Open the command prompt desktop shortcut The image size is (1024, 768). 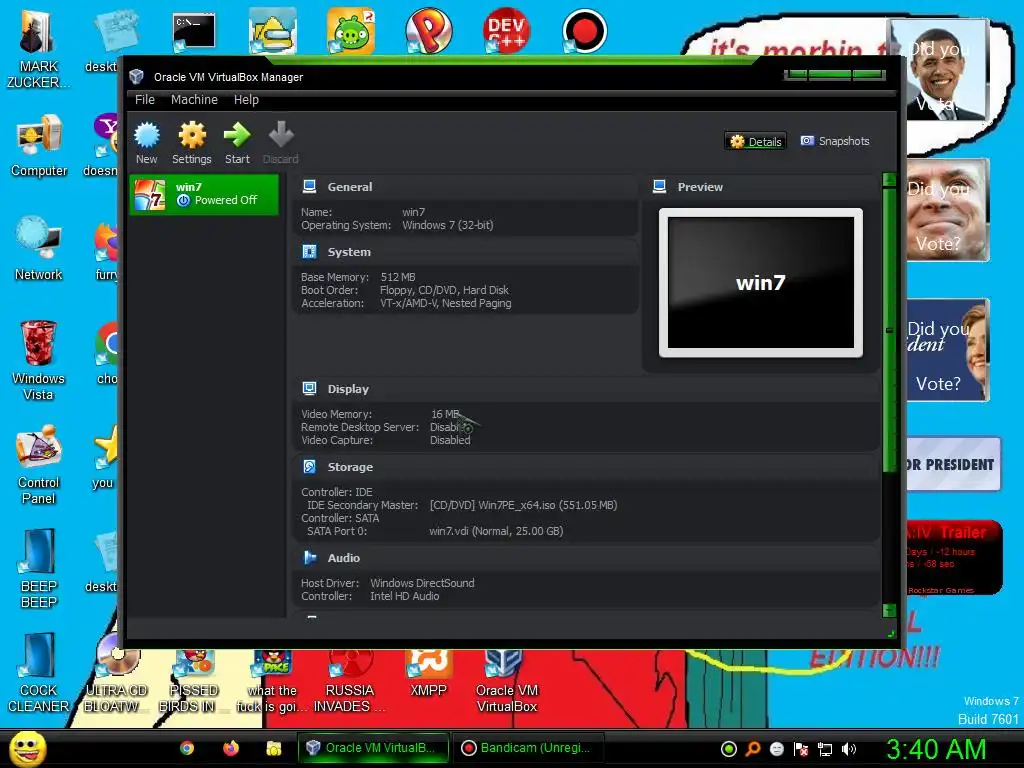194,32
